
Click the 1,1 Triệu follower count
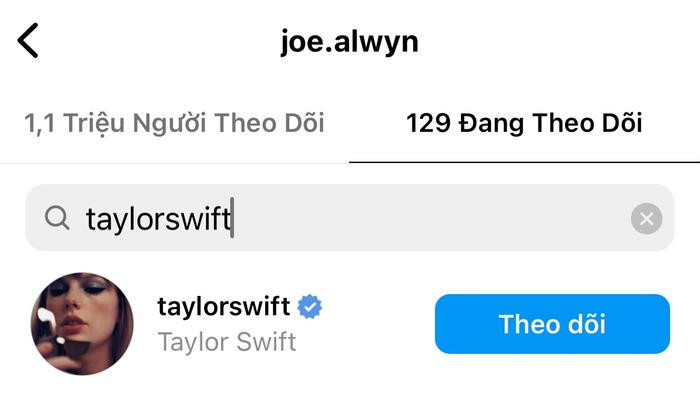(75, 123)
